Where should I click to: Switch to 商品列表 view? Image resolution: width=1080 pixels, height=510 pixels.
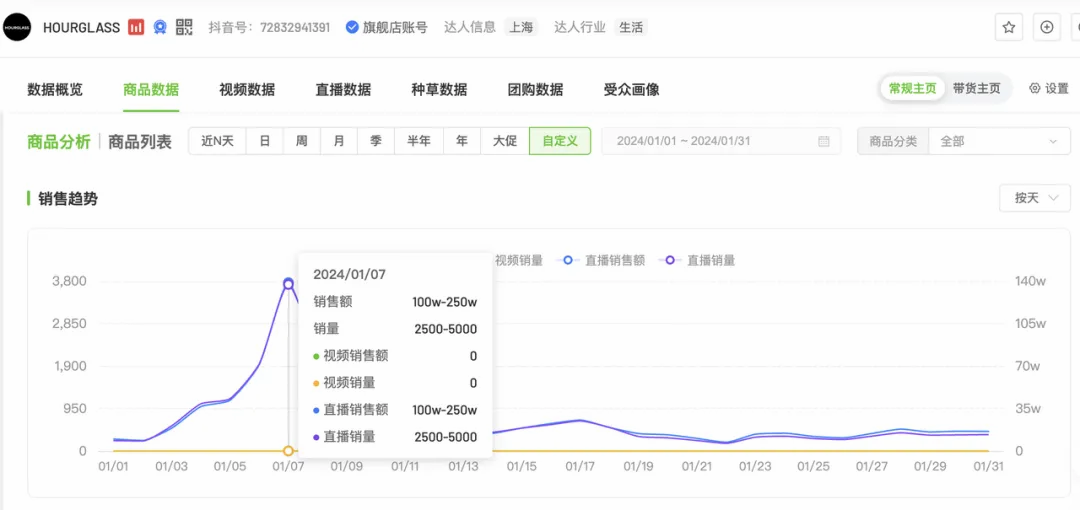pos(140,141)
